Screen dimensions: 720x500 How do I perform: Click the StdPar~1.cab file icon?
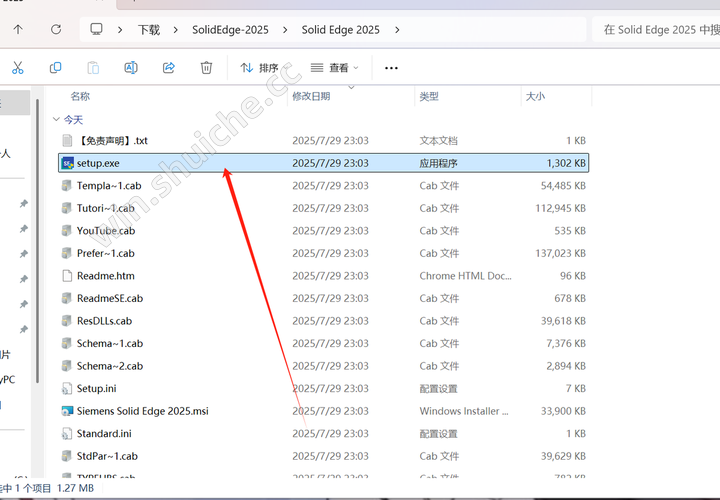(67, 456)
